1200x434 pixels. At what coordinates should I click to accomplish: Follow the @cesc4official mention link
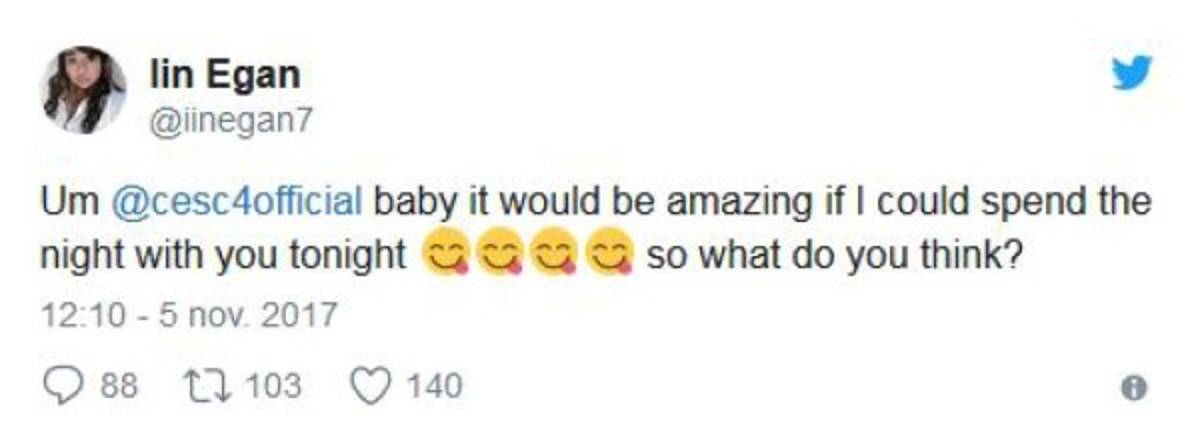pyautogui.click(x=239, y=201)
